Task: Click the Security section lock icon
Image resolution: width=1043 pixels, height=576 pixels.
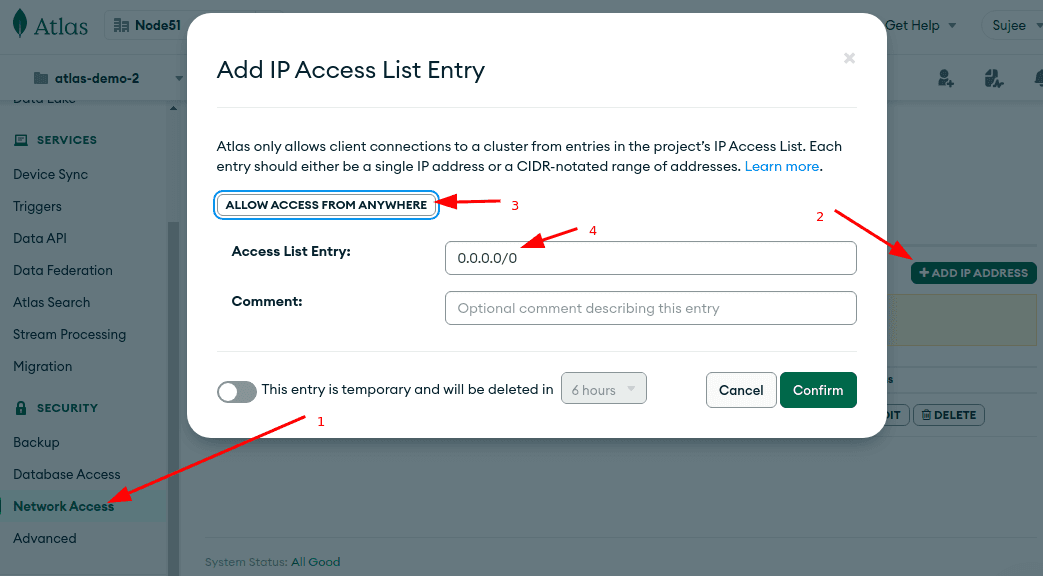Action: coord(21,408)
